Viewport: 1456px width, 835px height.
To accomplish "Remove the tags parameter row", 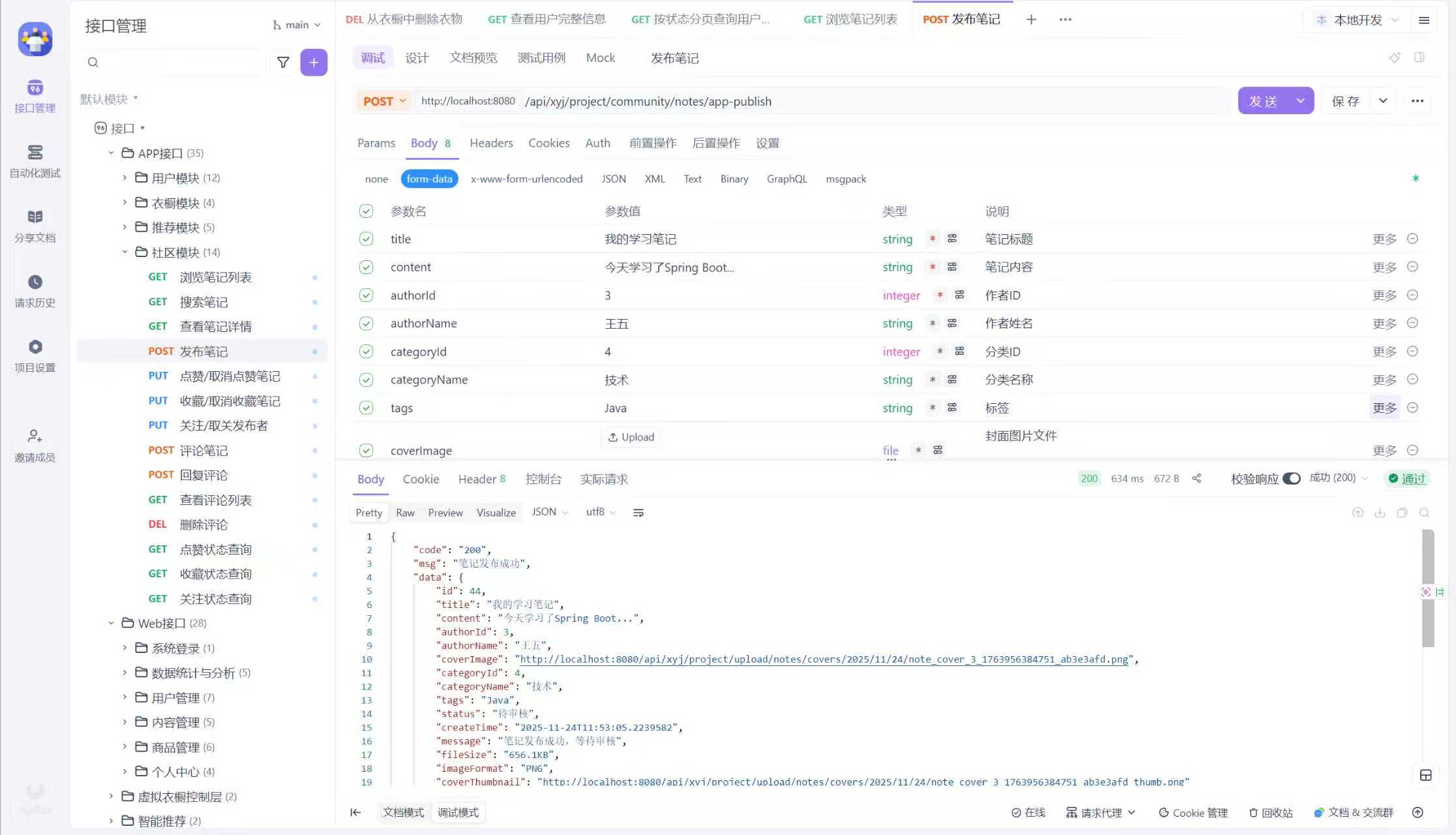I will pyautogui.click(x=1412, y=408).
